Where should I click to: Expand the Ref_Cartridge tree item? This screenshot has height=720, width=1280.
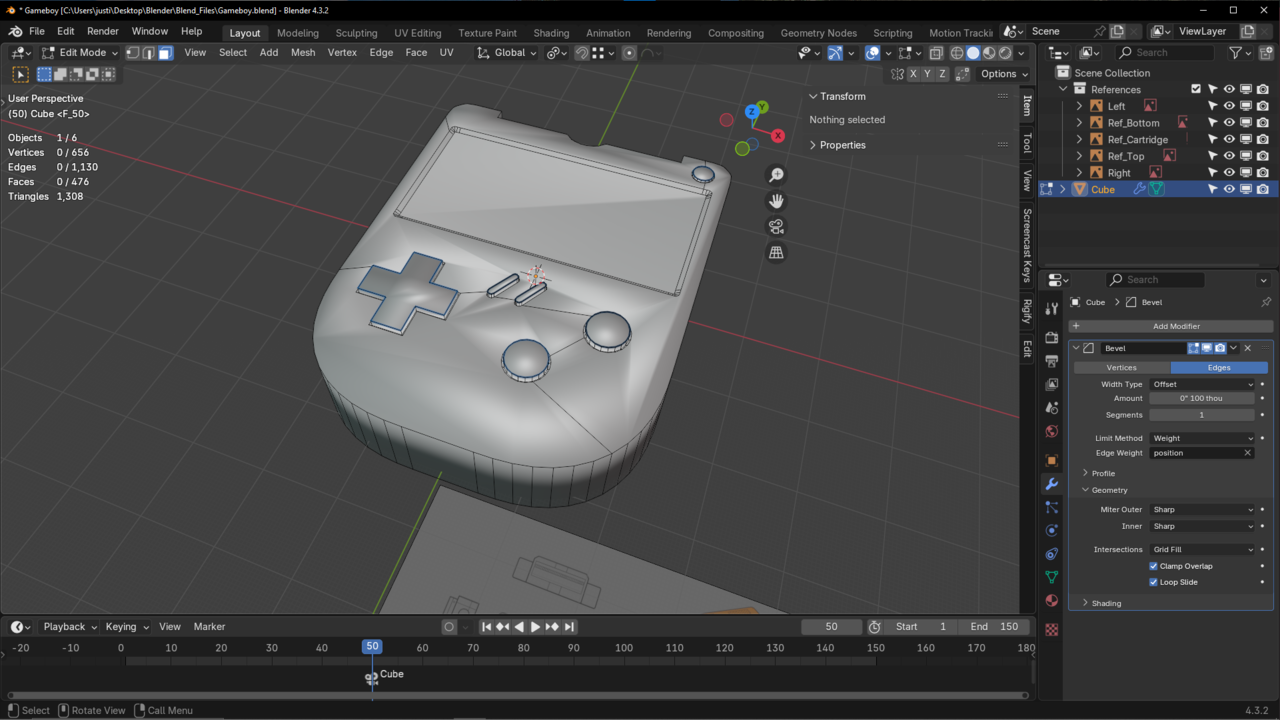[1079, 139]
